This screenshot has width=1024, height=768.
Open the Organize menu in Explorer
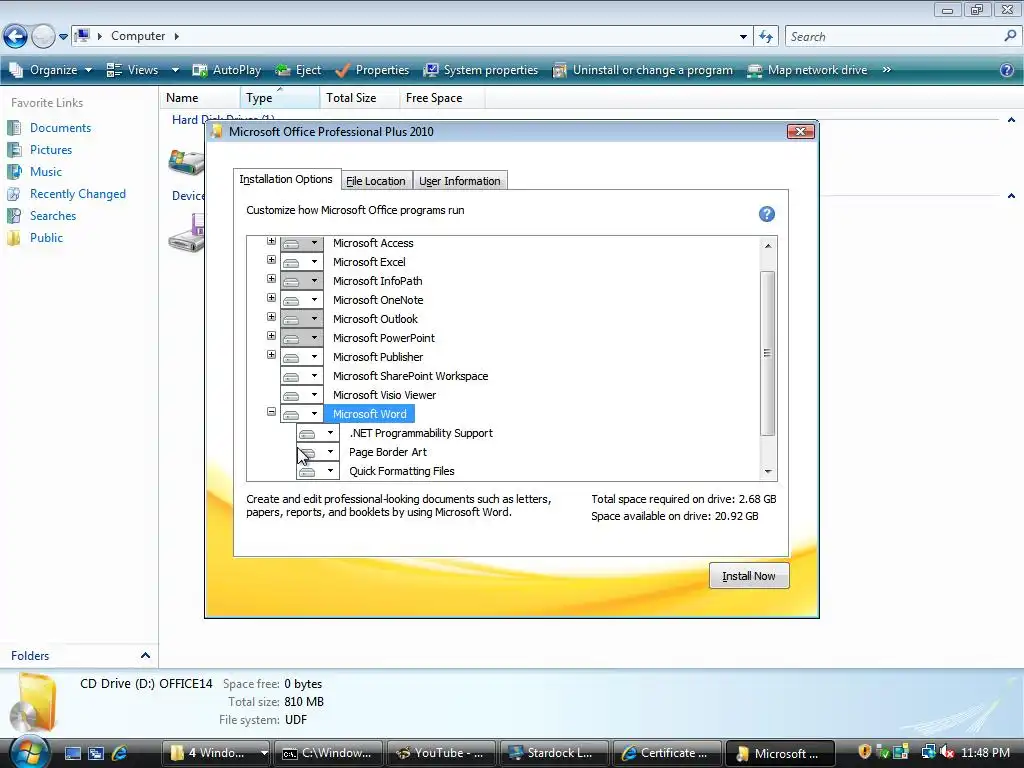coord(51,70)
